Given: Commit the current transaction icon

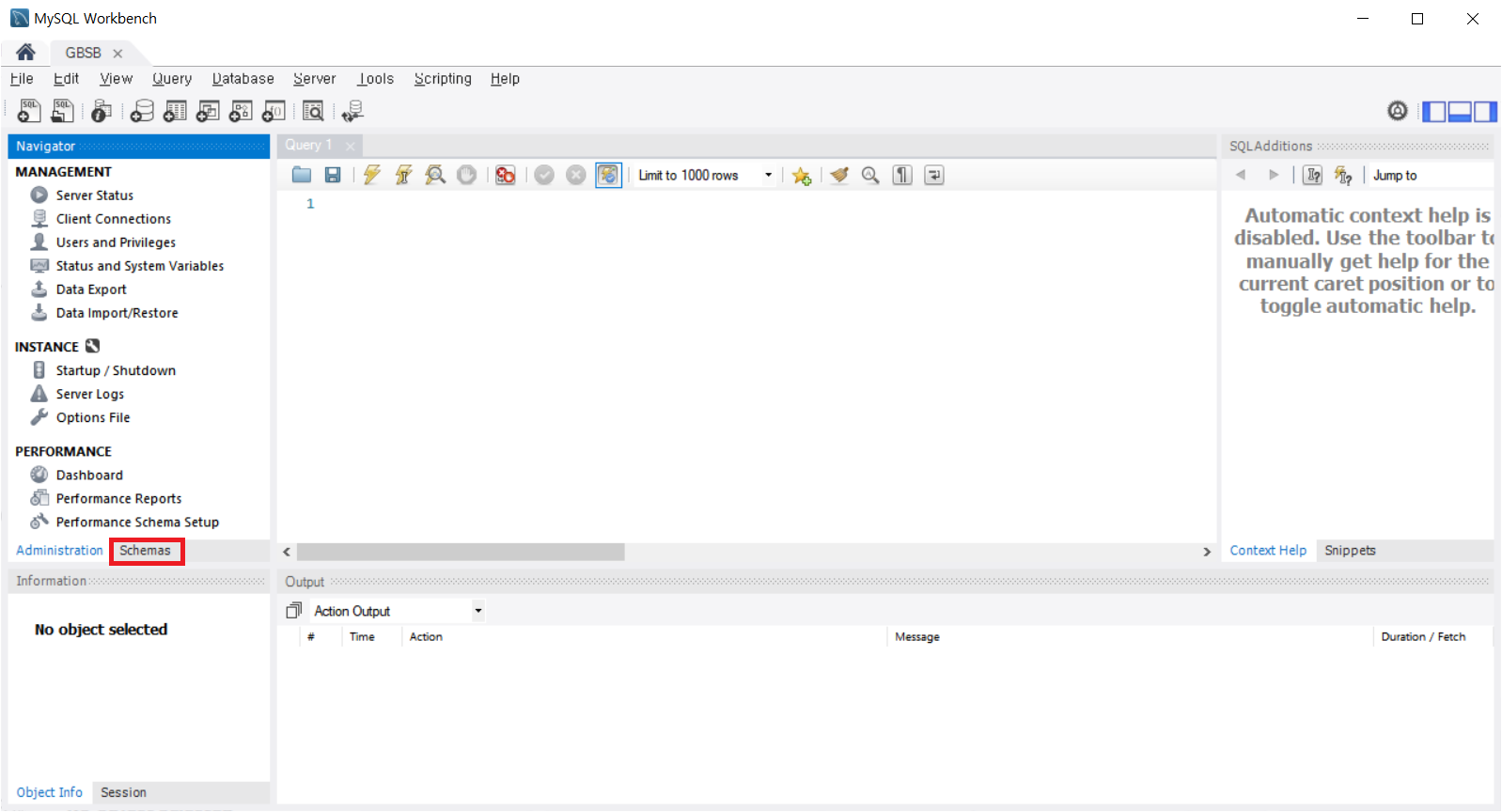Looking at the screenshot, I should click(544, 175).
